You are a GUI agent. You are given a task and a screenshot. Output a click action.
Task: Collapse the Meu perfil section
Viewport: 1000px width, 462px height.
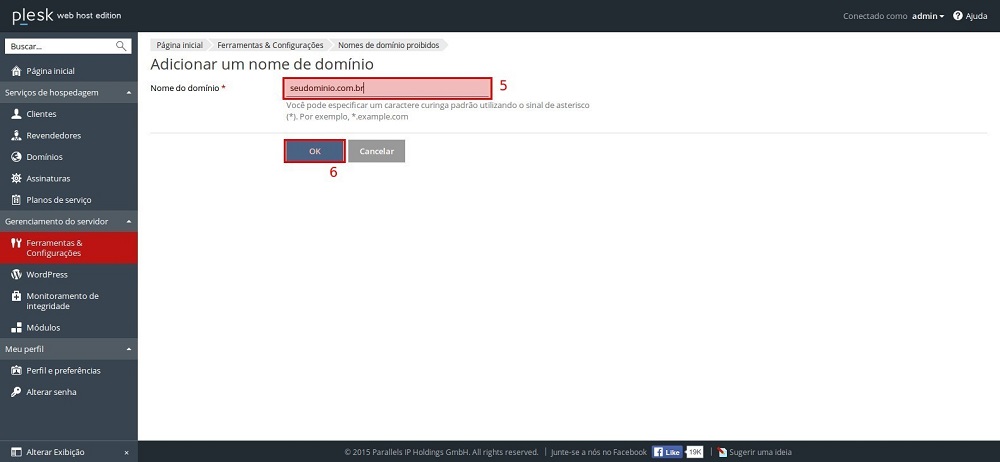pos(128,349)
